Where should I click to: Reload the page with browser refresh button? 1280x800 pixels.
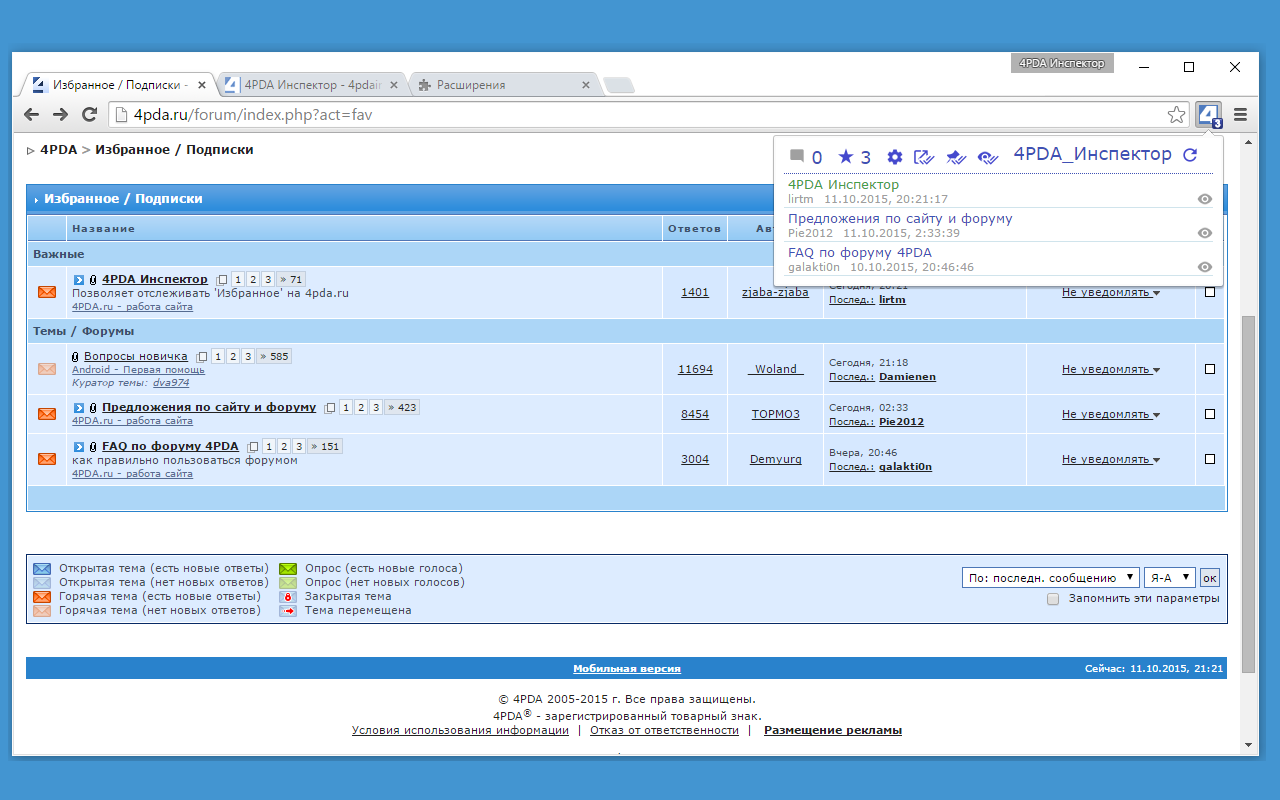[x=89, y=115]
